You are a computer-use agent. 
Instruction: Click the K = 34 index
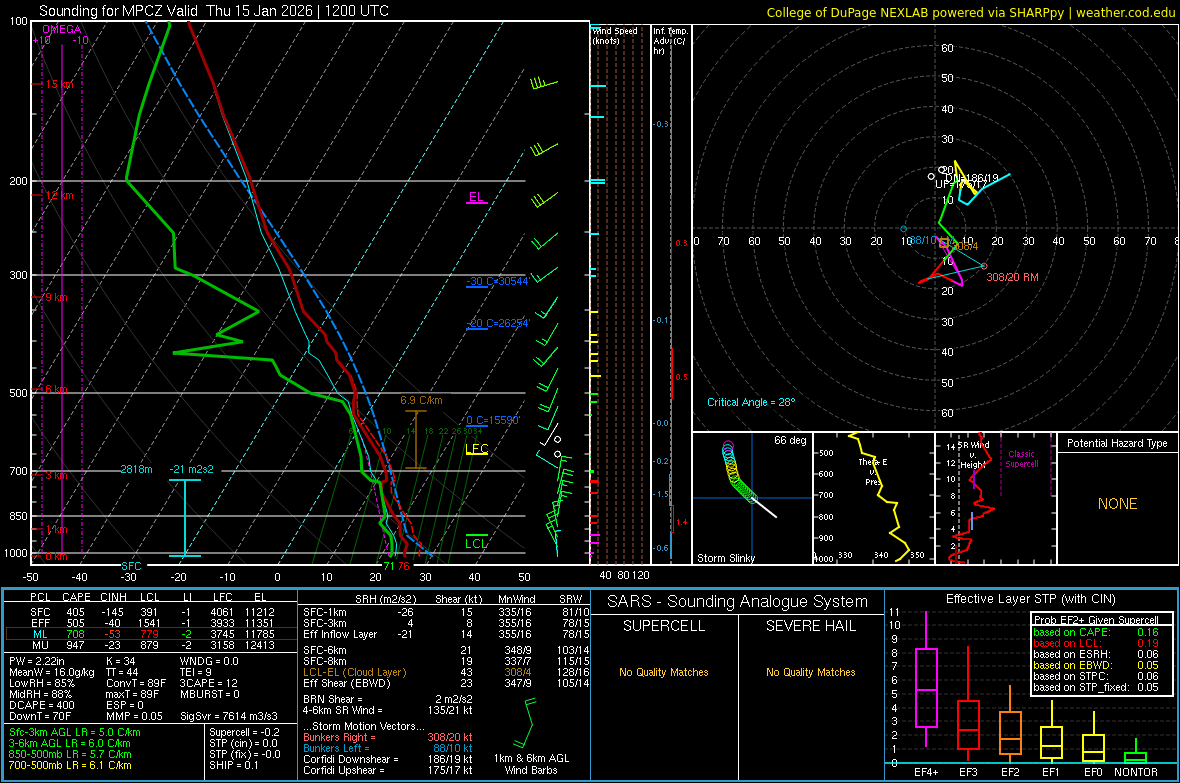(120, 661)
